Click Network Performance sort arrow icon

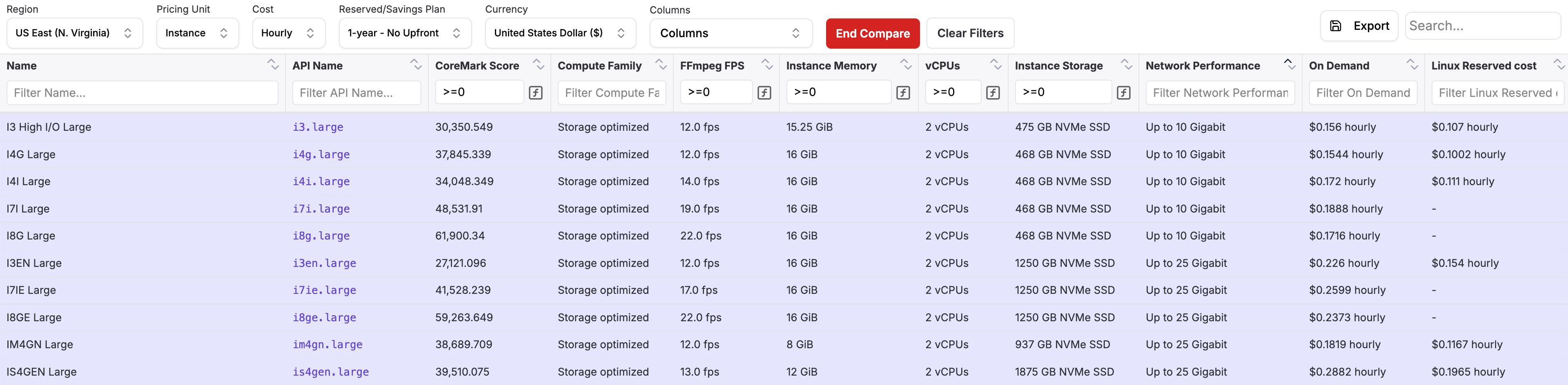coord(1289,65)
